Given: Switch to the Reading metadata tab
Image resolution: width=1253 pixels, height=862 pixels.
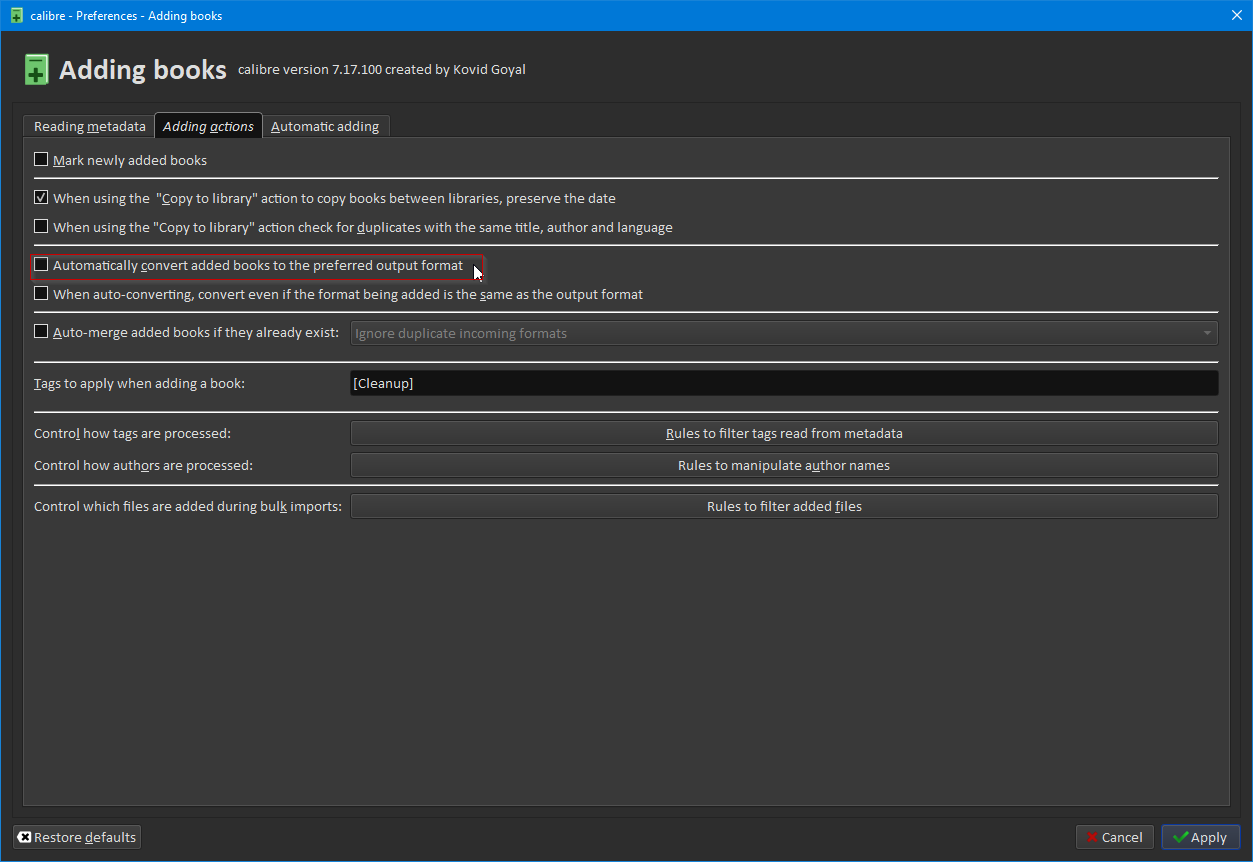Looking at the screenshot, I should [89, 126].
